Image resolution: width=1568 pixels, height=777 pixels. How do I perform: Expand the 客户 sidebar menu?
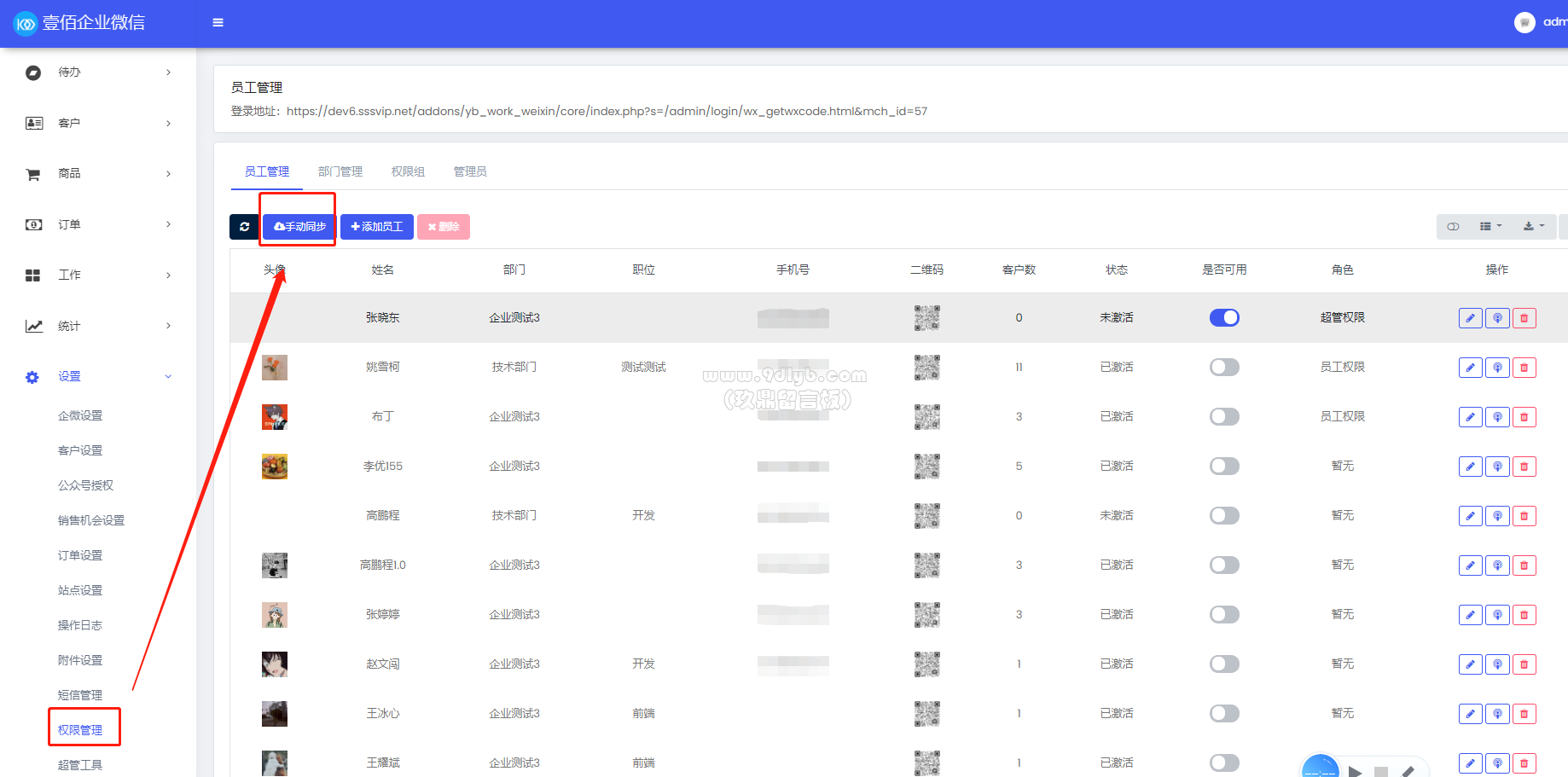coord(98,123)
